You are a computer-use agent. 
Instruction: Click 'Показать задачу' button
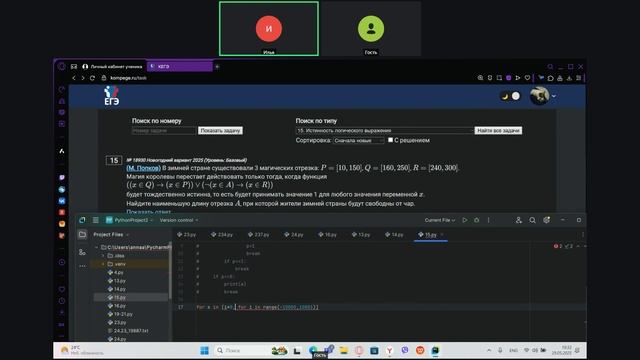(220, 131)
